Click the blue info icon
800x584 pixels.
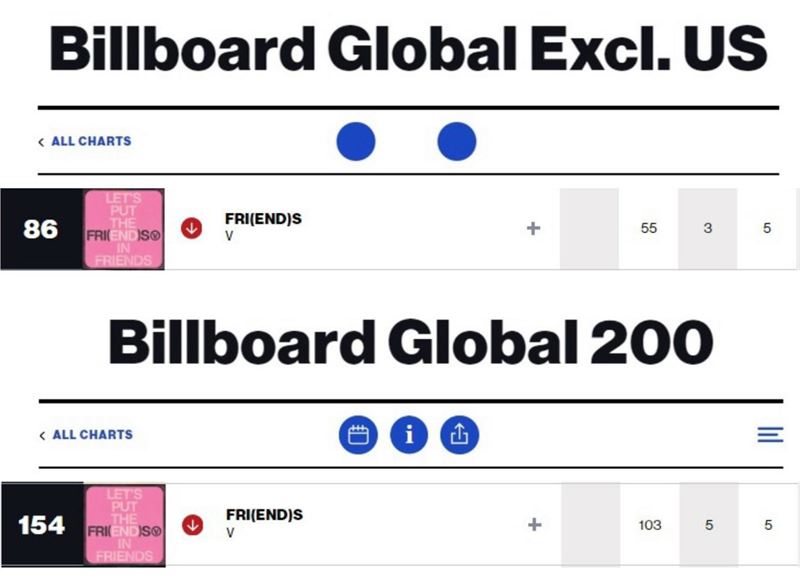click(x=409, y=435)
